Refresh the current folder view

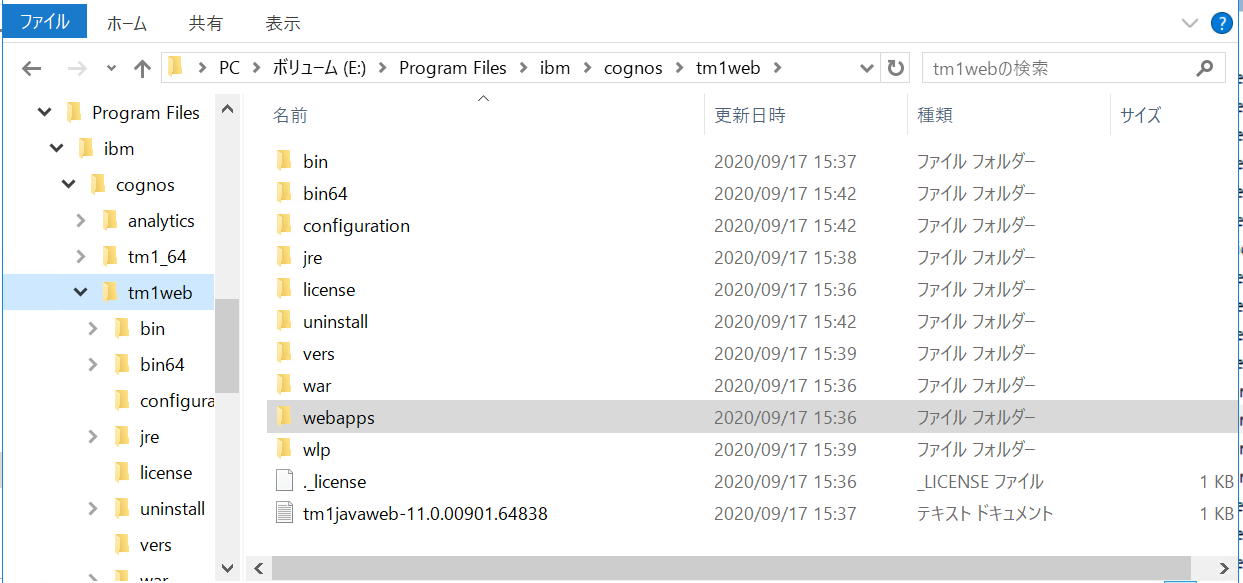(x=895, y=68)
